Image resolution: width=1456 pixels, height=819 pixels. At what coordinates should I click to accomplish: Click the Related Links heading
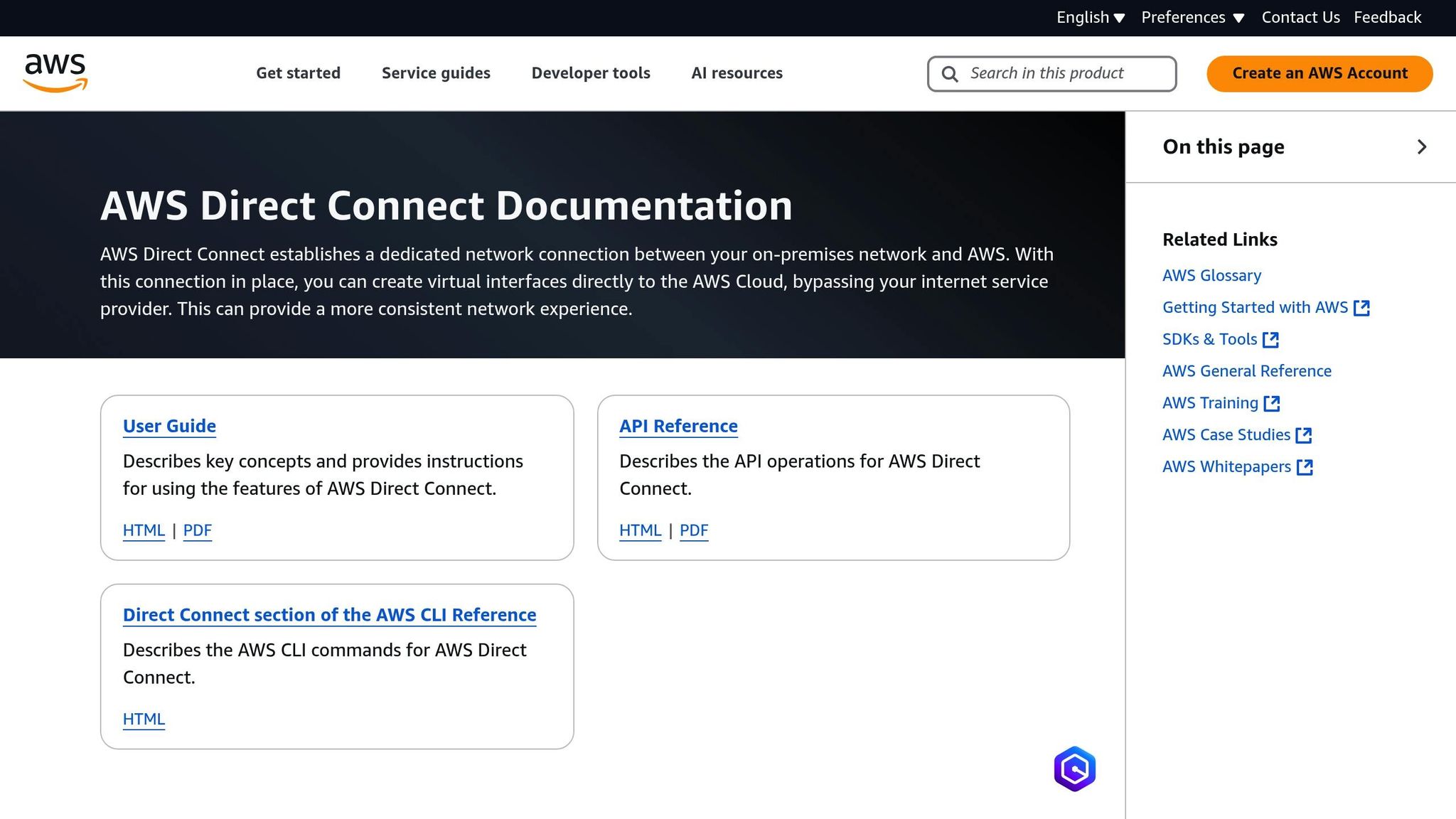click(1220, 240)
